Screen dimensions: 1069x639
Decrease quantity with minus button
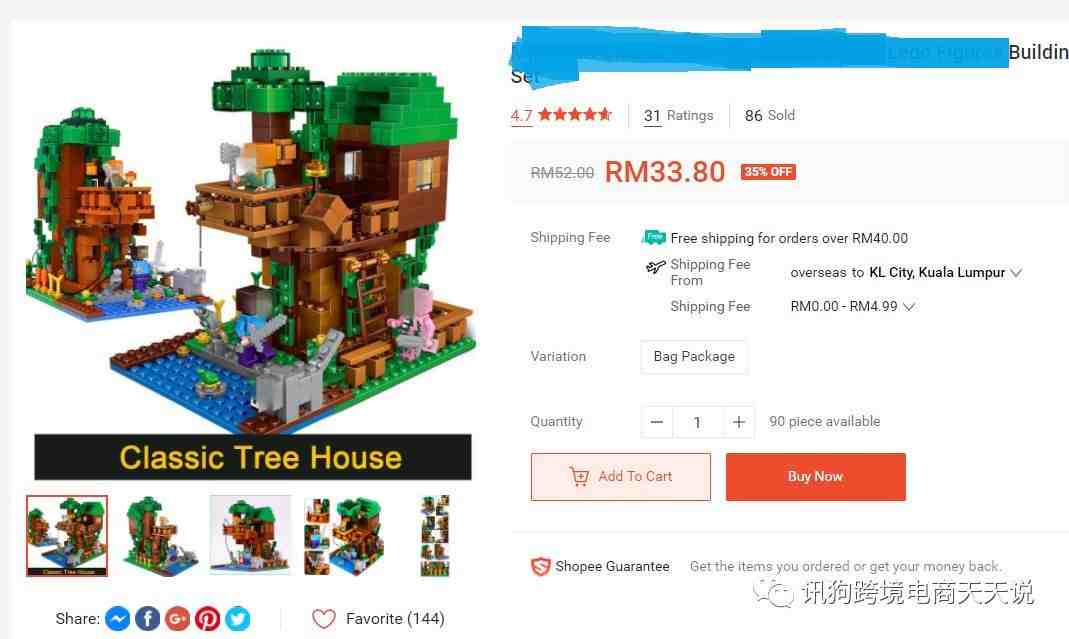657,422
